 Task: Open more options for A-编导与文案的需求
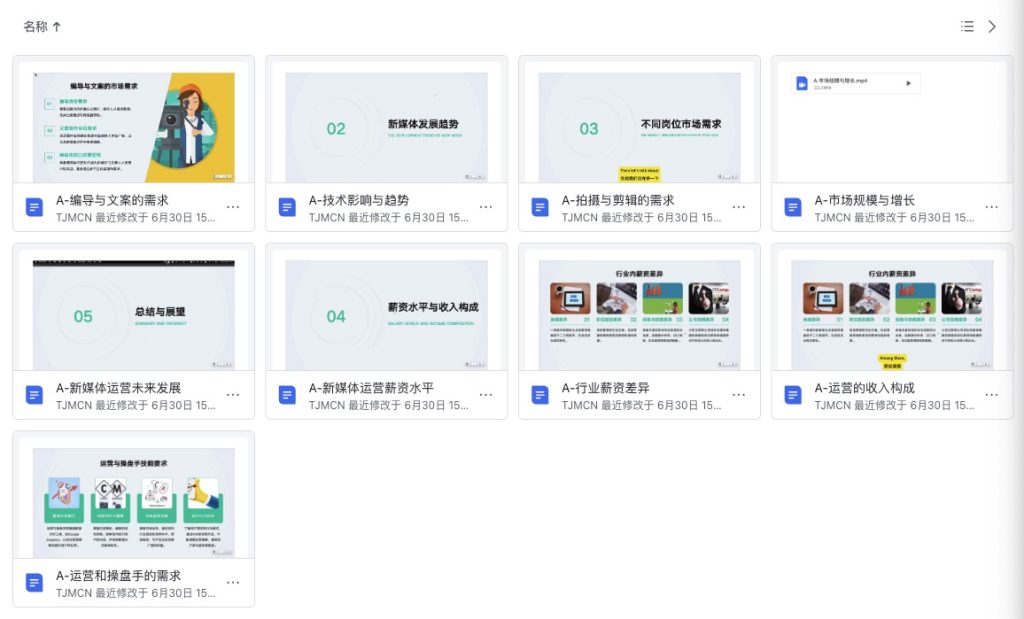click(x=233, y=207)
